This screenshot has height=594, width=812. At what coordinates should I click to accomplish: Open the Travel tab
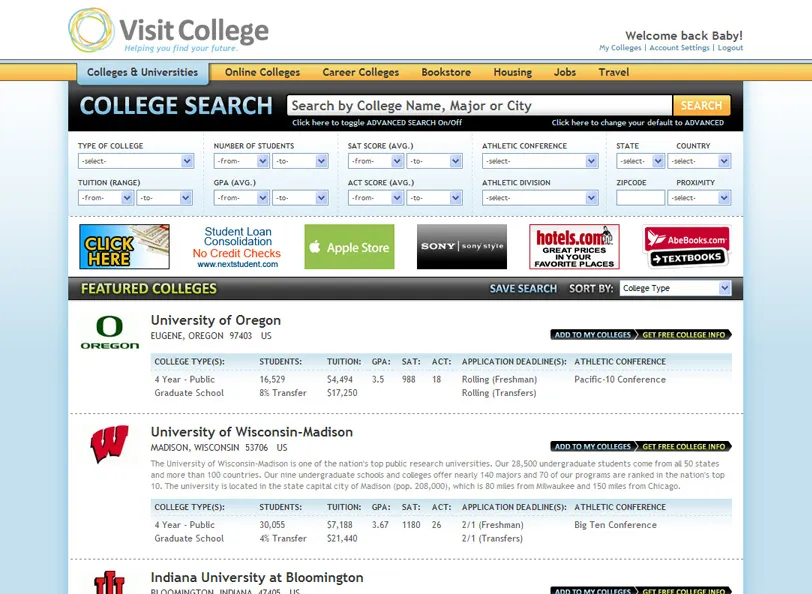point(614,73)
